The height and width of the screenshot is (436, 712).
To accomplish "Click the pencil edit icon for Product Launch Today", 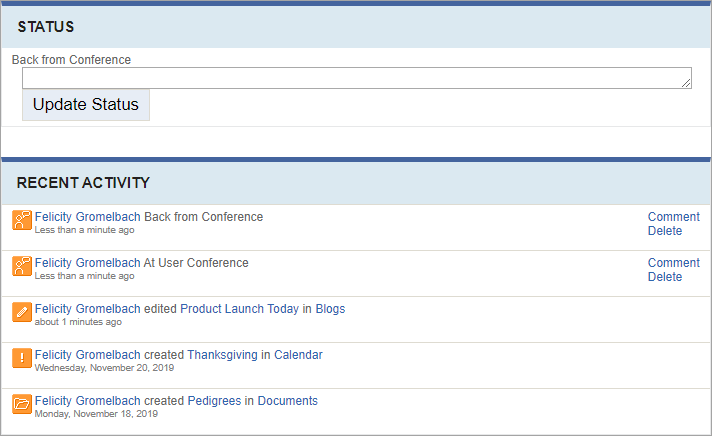I will point(22,312).
